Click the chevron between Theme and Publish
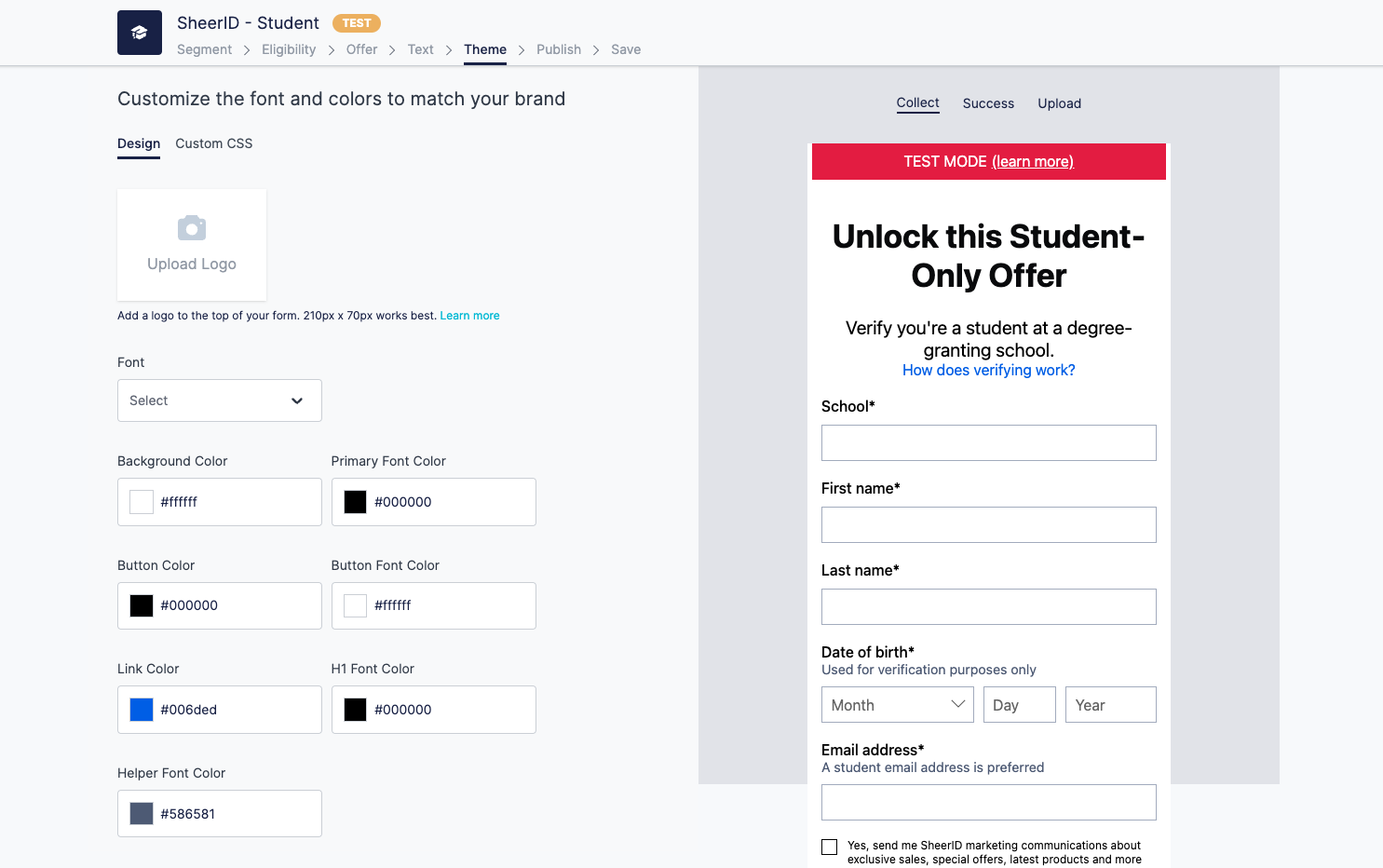1383x868 pixels. 521,49
